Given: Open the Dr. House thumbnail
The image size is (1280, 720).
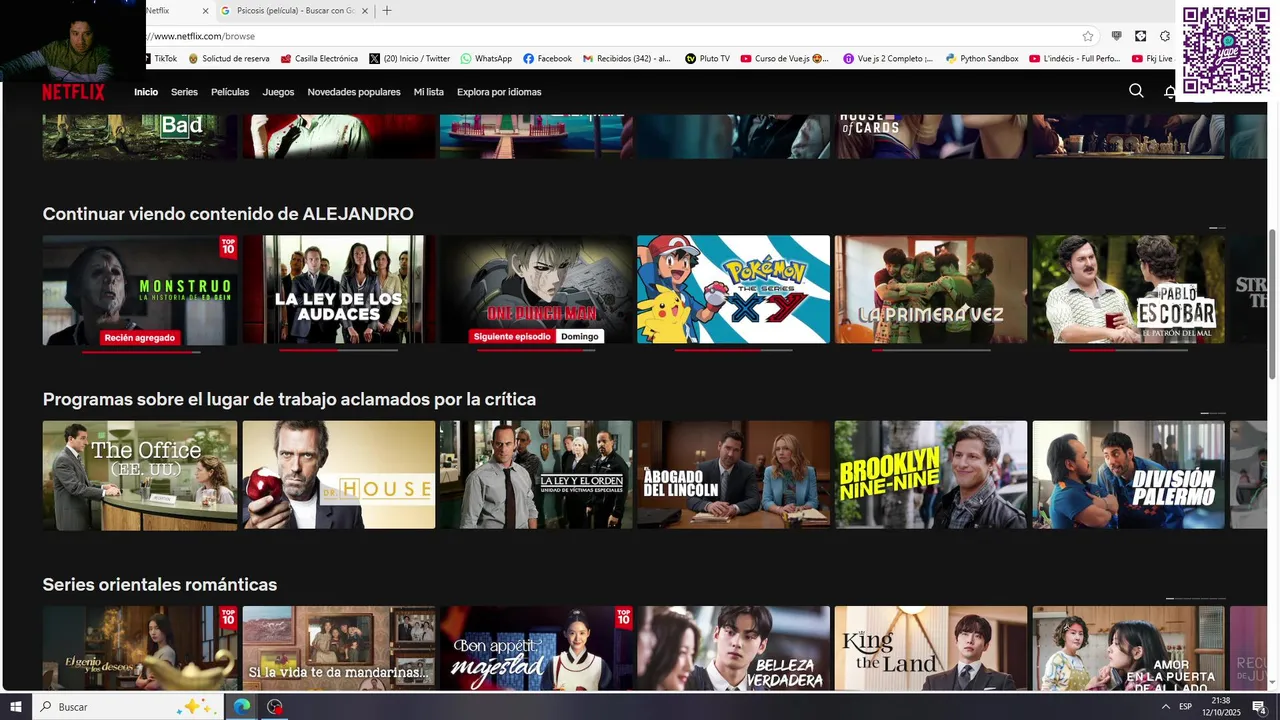Looking at the screenshot, I should [339, 475].
